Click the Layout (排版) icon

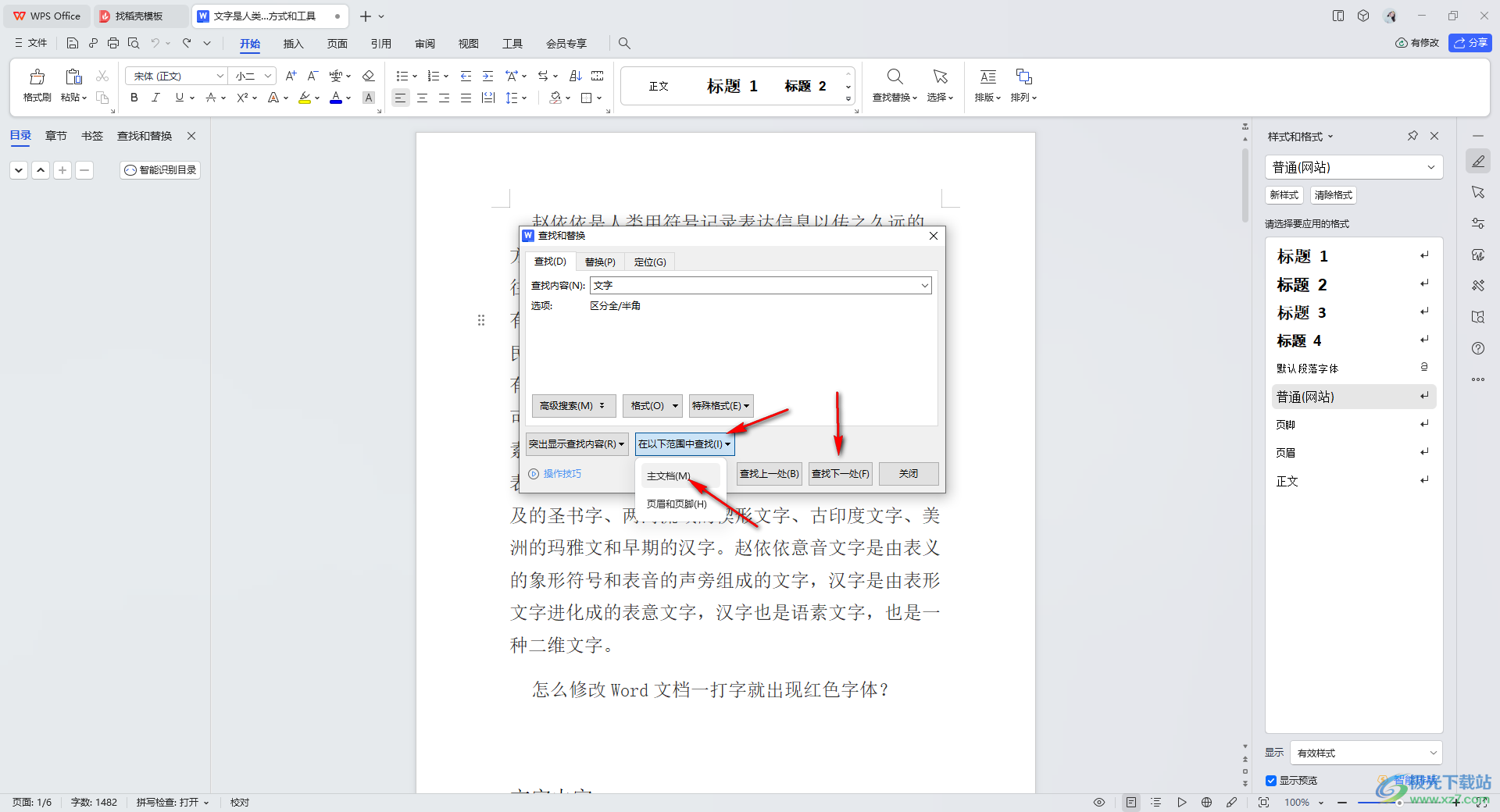(988, 77)
